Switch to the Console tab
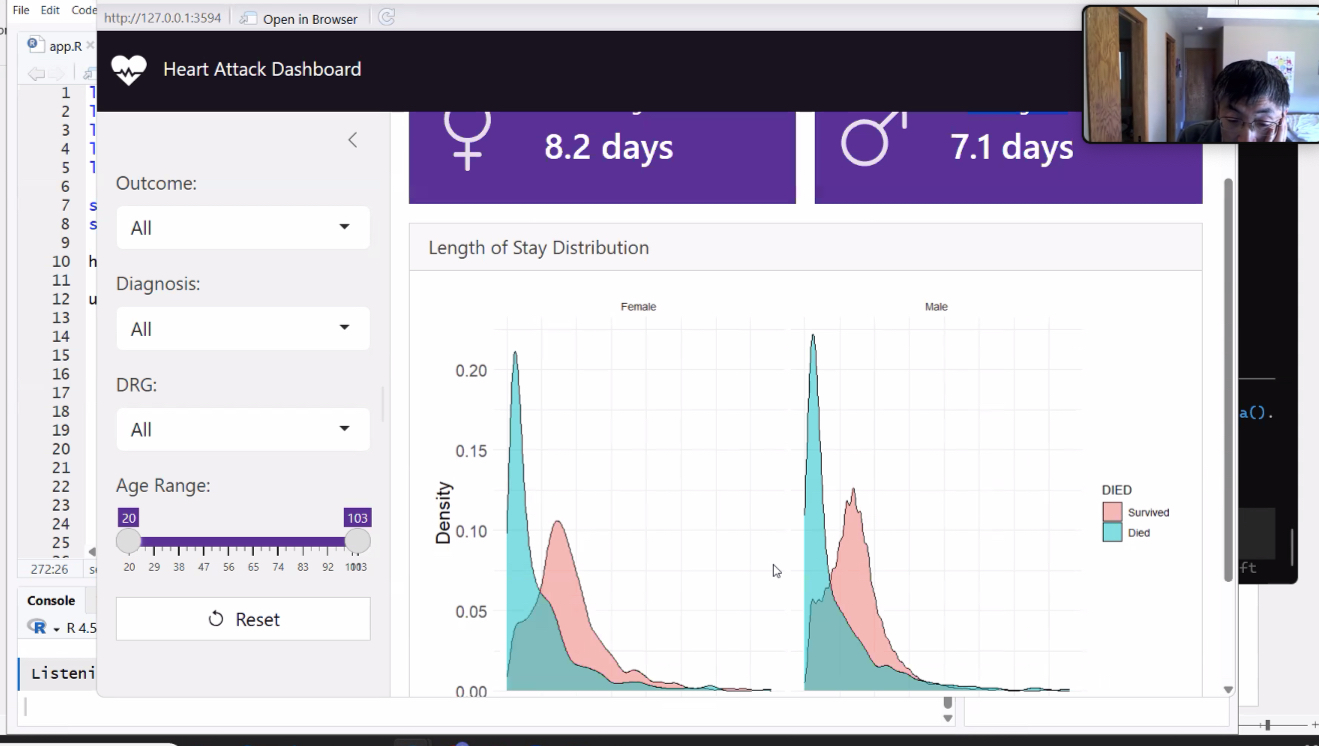This screenshot has height=746, width=1319. point(51,600)
